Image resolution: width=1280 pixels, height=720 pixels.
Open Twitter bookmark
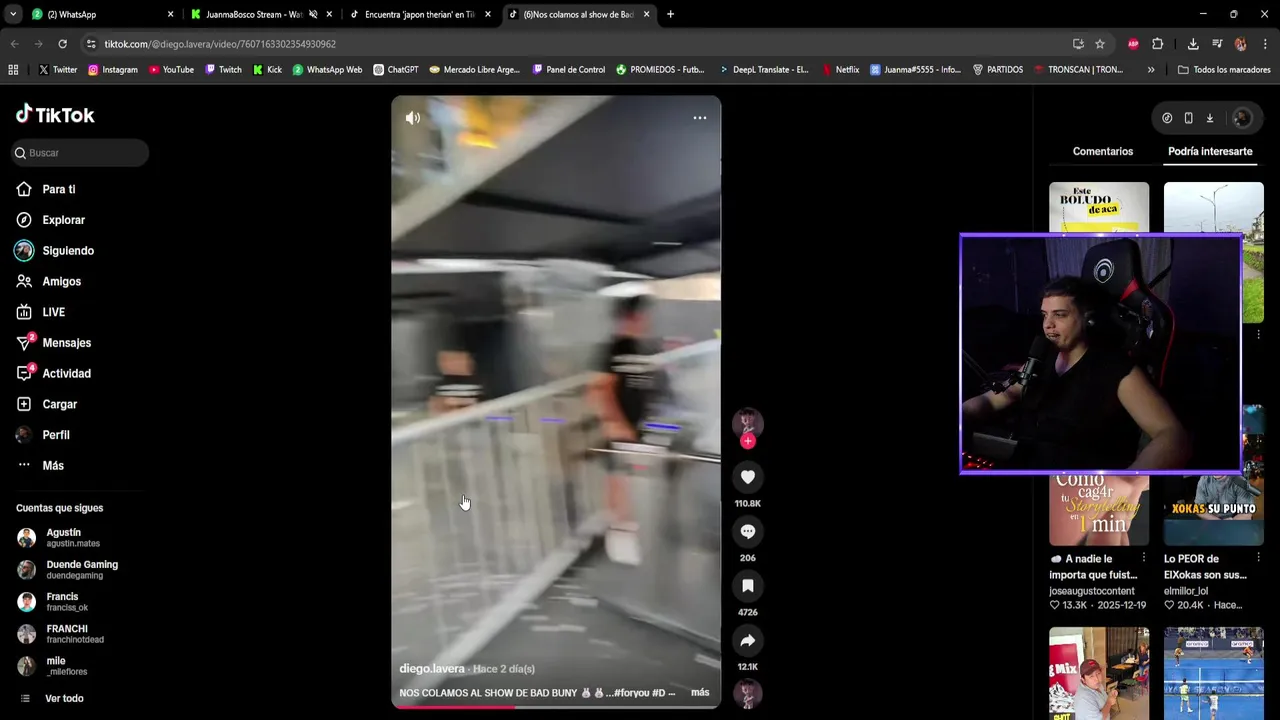(x=57, y=70)
